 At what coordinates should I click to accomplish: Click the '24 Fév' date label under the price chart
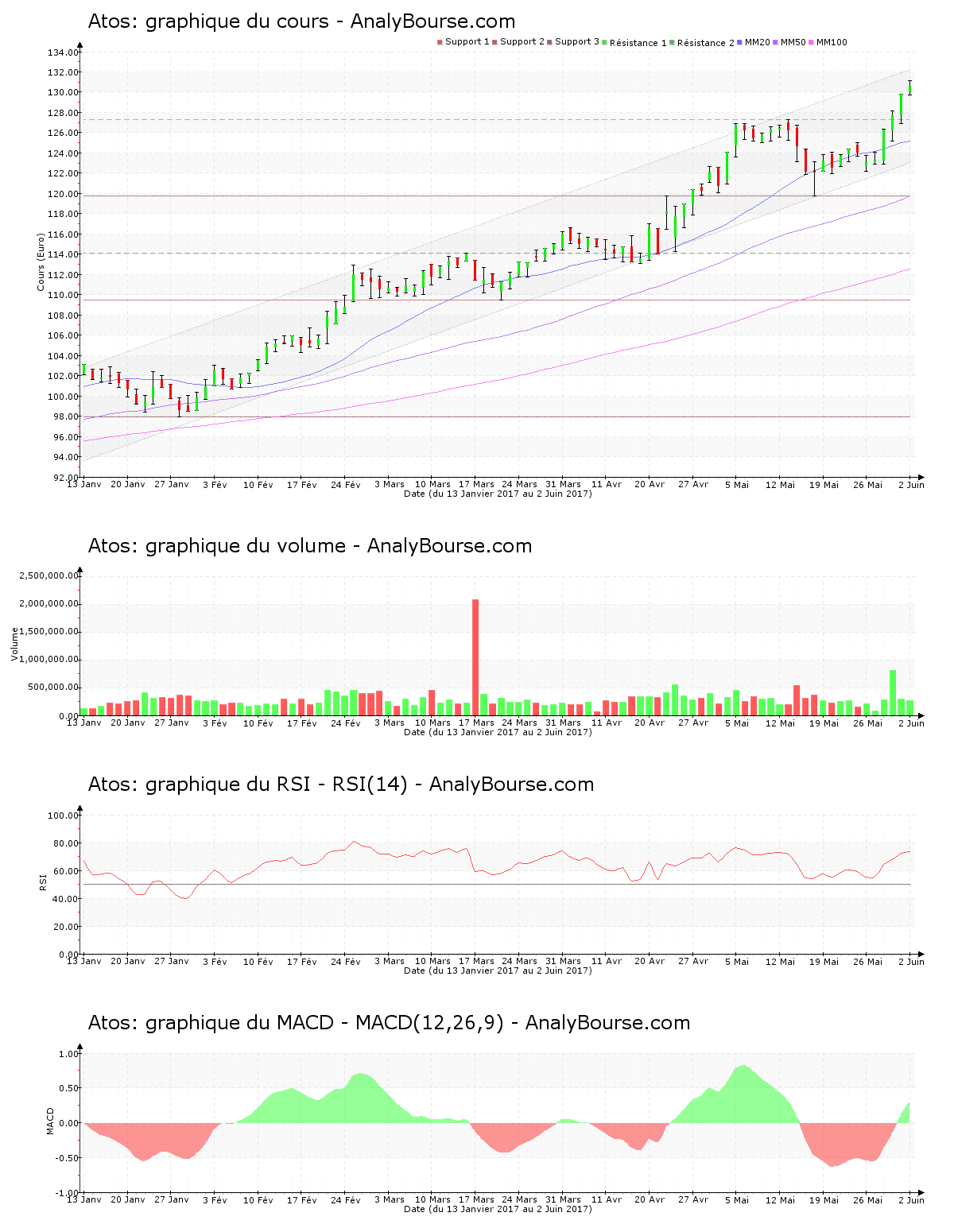pyautogui.click(x=346, y=484)
